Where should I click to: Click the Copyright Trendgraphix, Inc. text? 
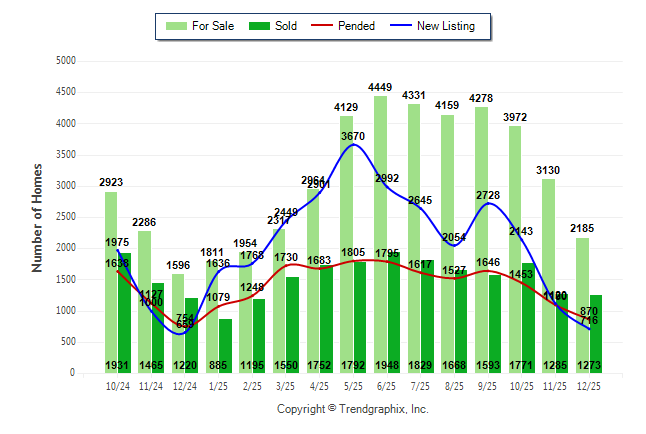click(x=352, y=410)
